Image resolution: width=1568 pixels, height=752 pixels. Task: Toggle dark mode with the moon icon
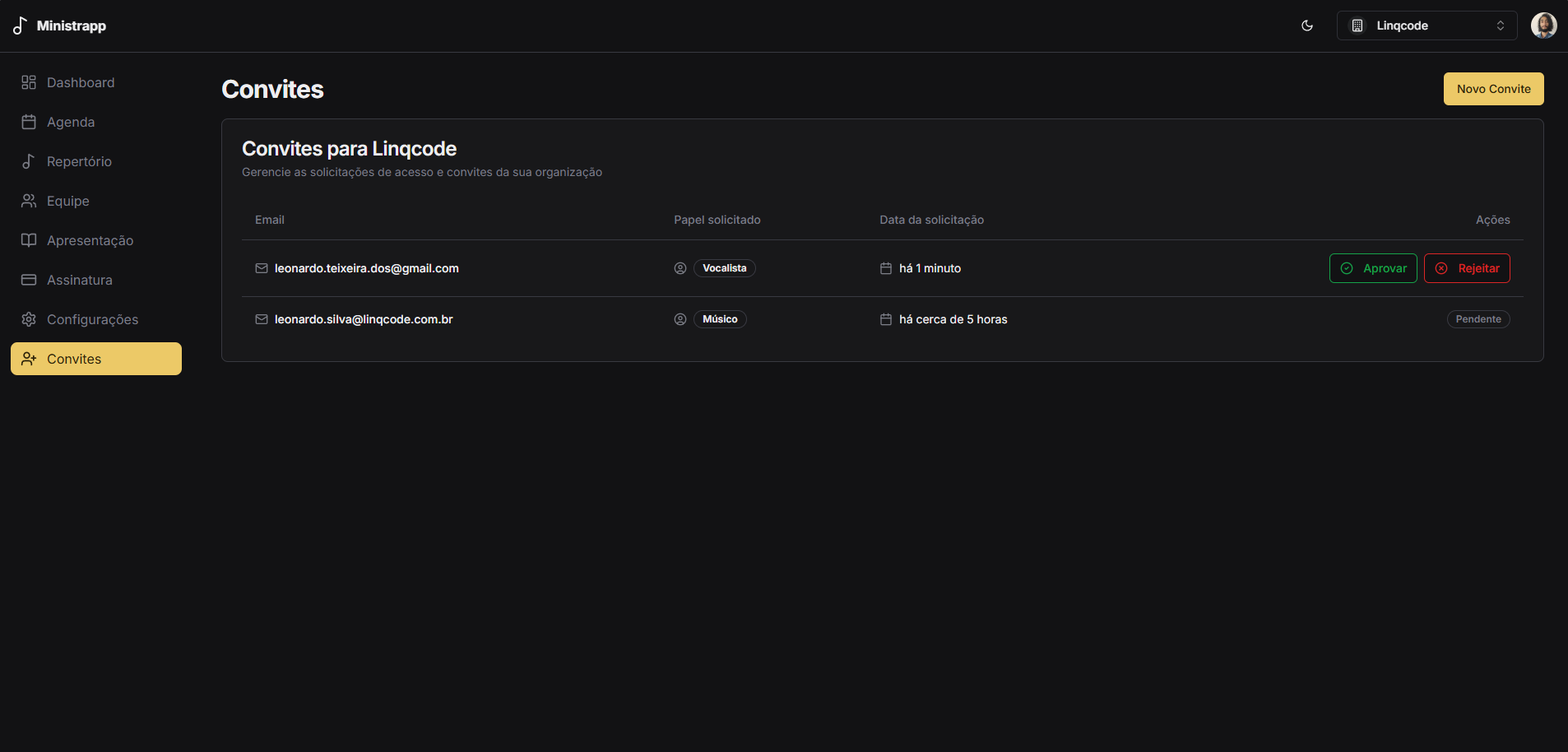click(1307, 26)
